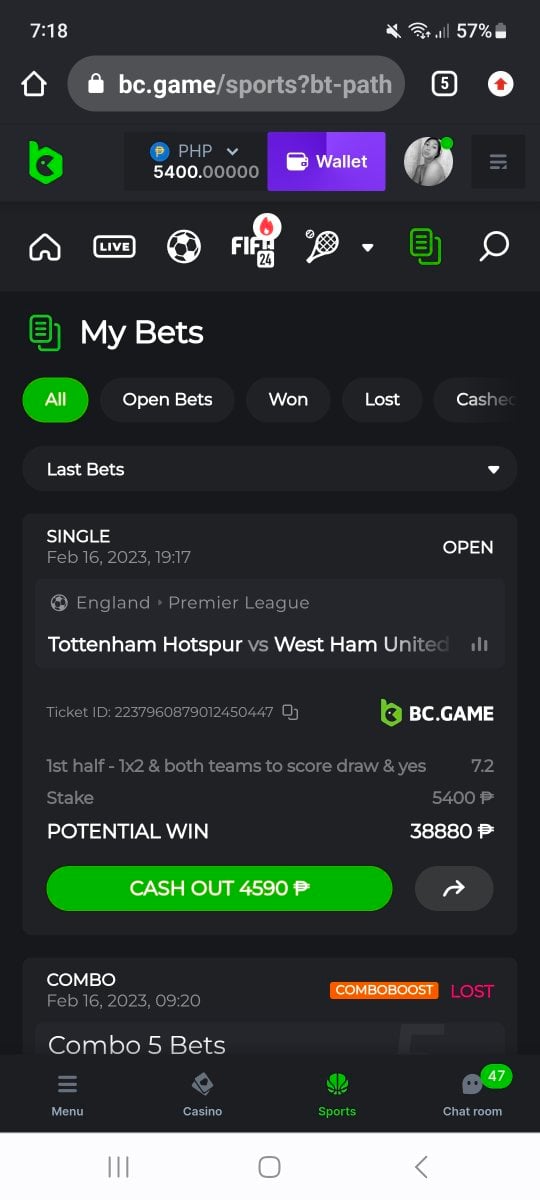
Task: Copy the ticket ID with copy icon
Action: click(290, 712)
